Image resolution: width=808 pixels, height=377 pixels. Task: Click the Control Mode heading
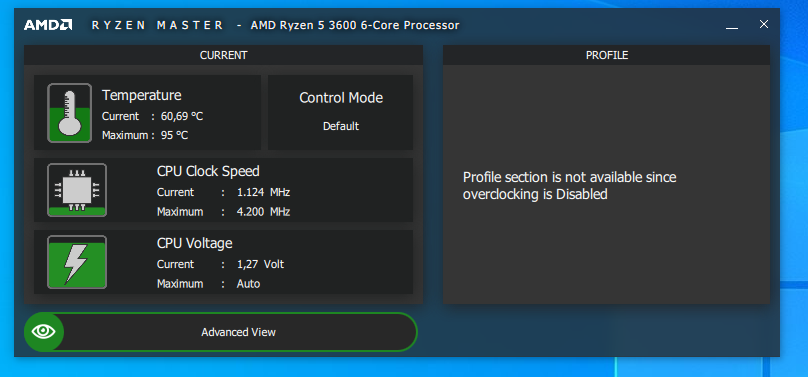point(341,98)
